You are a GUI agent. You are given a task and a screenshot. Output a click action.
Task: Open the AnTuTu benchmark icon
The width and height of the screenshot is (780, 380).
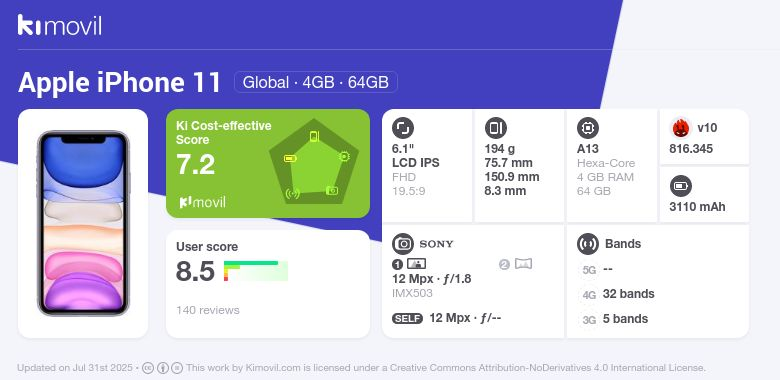[681, 128]
